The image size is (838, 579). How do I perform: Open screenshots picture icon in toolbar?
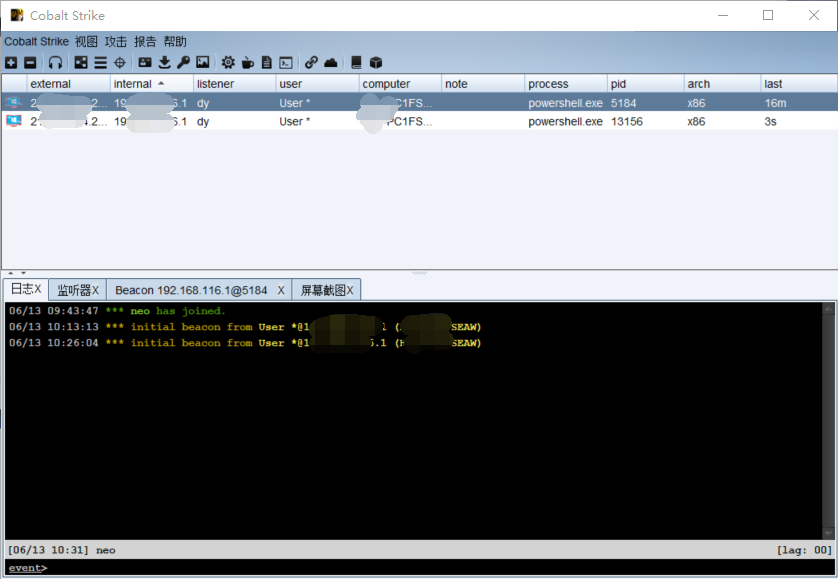203,63
